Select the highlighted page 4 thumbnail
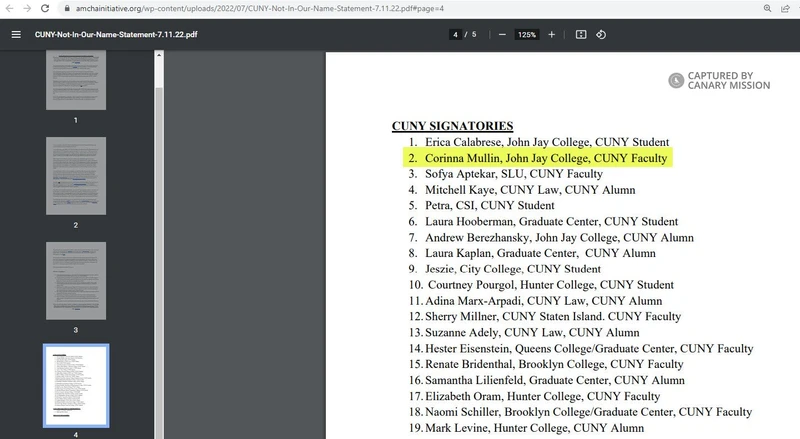Screen dimensions: 800x439 [x=76, y=385]
